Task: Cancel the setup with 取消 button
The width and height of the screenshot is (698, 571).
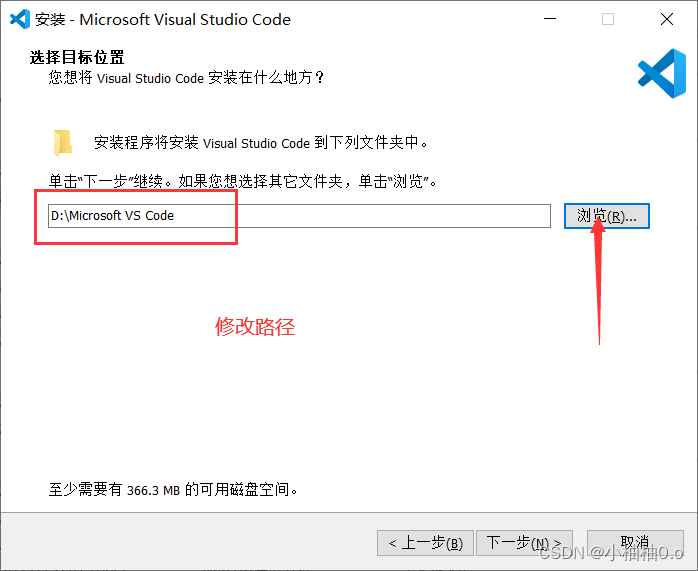Action: pyautogui.click(x=635, y=543)
